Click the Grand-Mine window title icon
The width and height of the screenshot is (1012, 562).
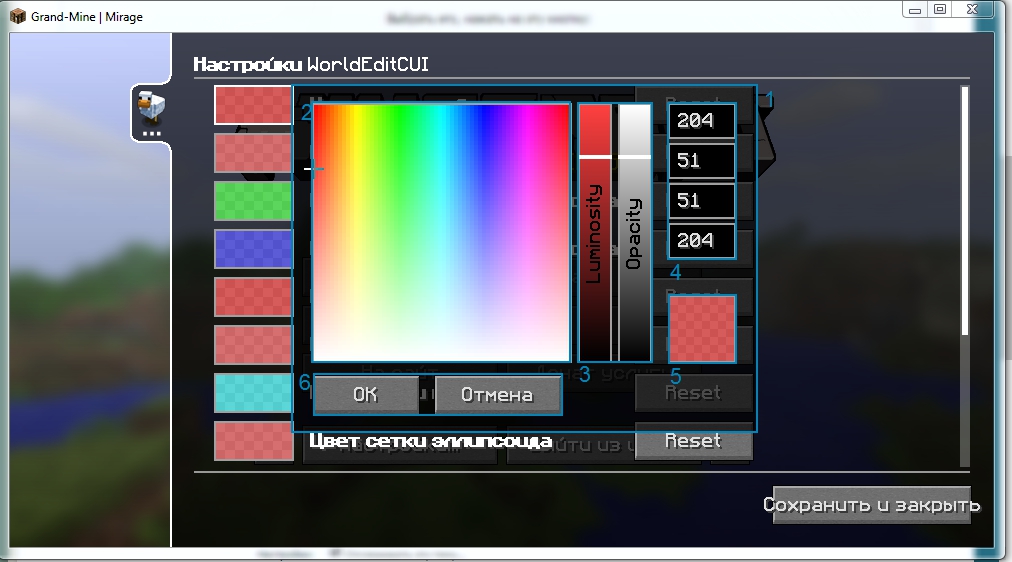coord(17,16)
